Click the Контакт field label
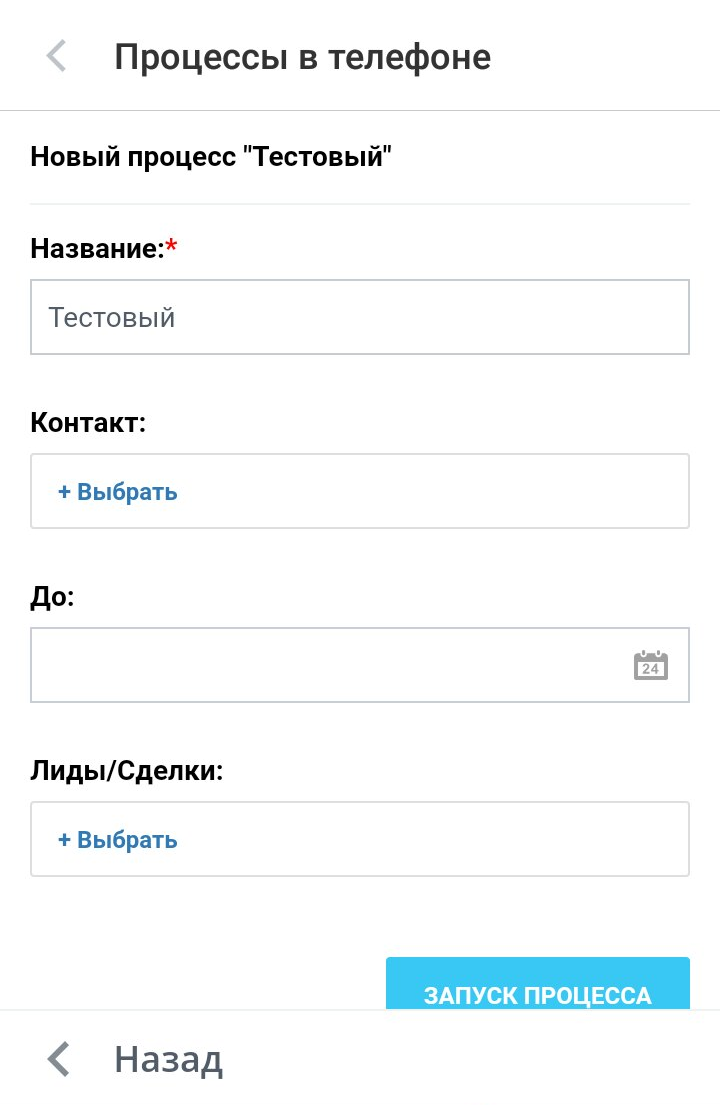The height and width of the screenshot is (1105, 720). 88,422
